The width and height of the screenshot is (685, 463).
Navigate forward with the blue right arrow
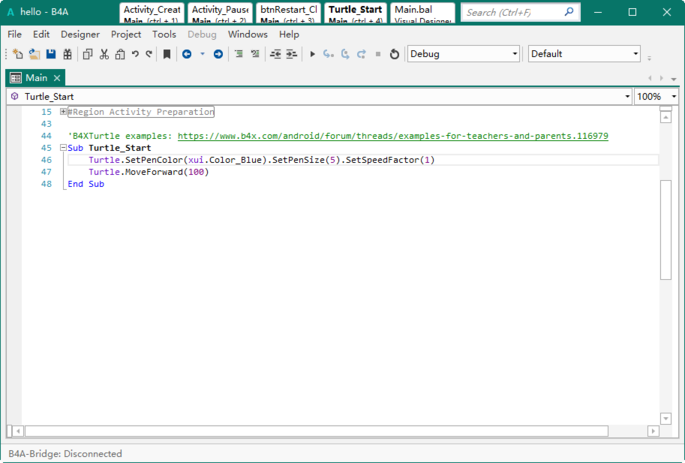pos(218,54)
